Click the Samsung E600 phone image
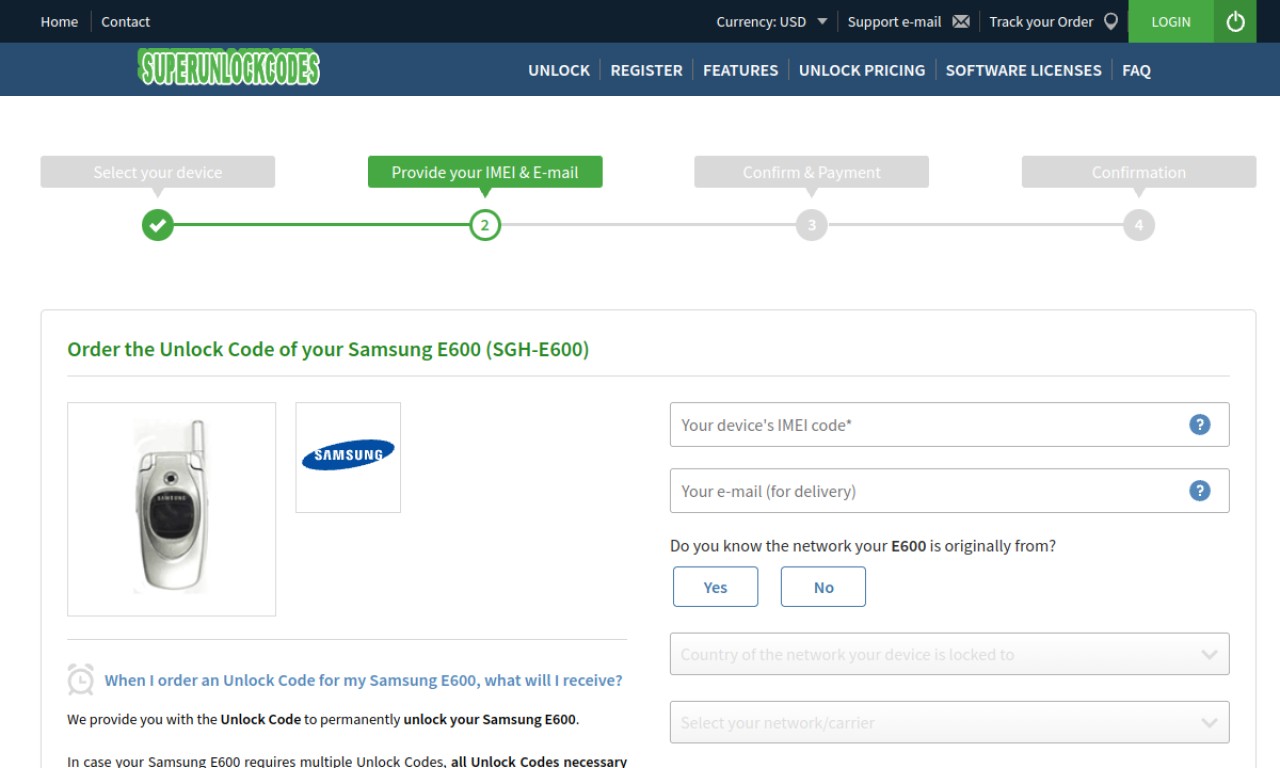The width and height of the screenshot is (1280, 768). coord(171,509)
